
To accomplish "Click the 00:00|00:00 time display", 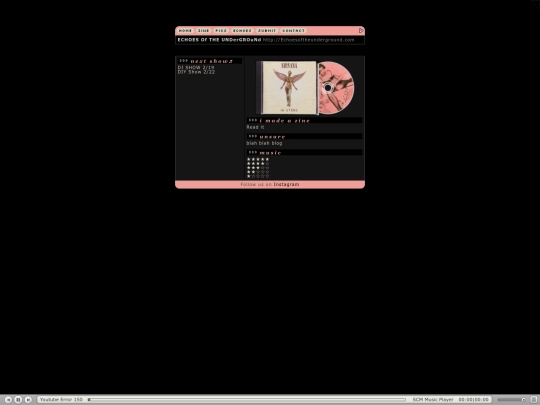I will 473,399.
